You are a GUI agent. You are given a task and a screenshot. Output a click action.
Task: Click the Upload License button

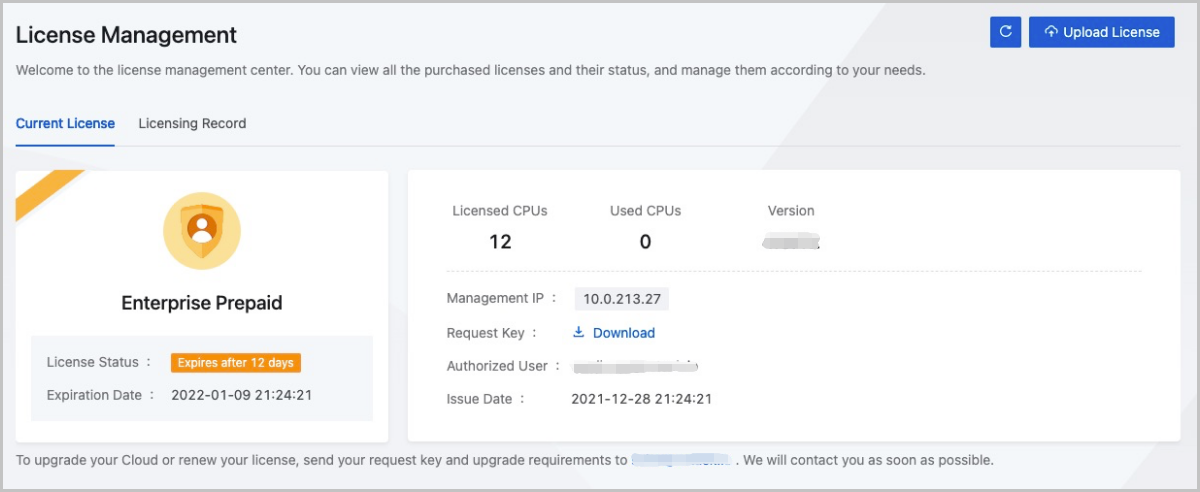[x=1100, y=32]
